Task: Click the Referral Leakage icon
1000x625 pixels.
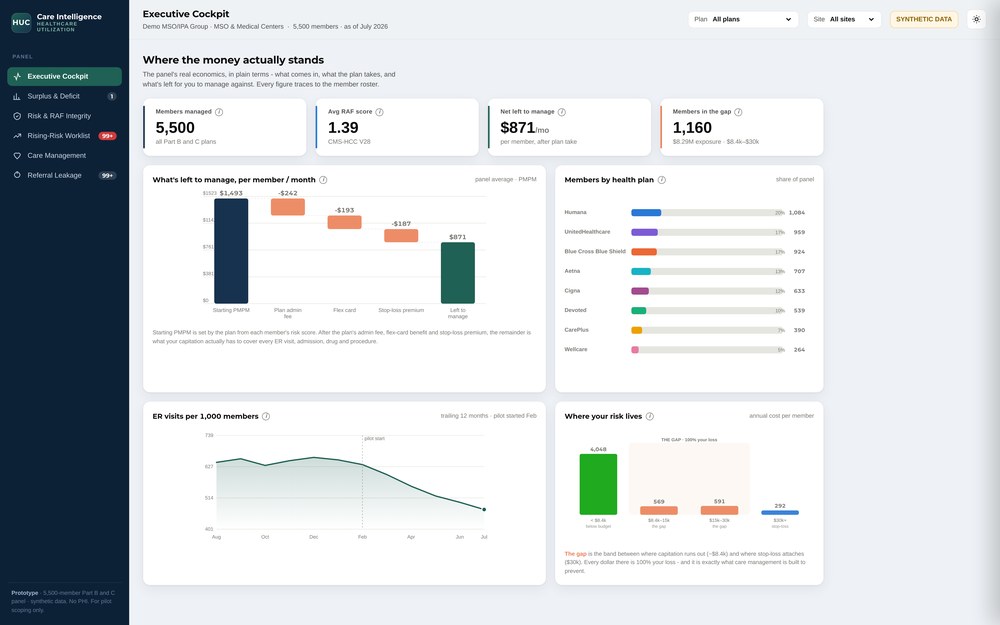Action: tap(17, 175)
